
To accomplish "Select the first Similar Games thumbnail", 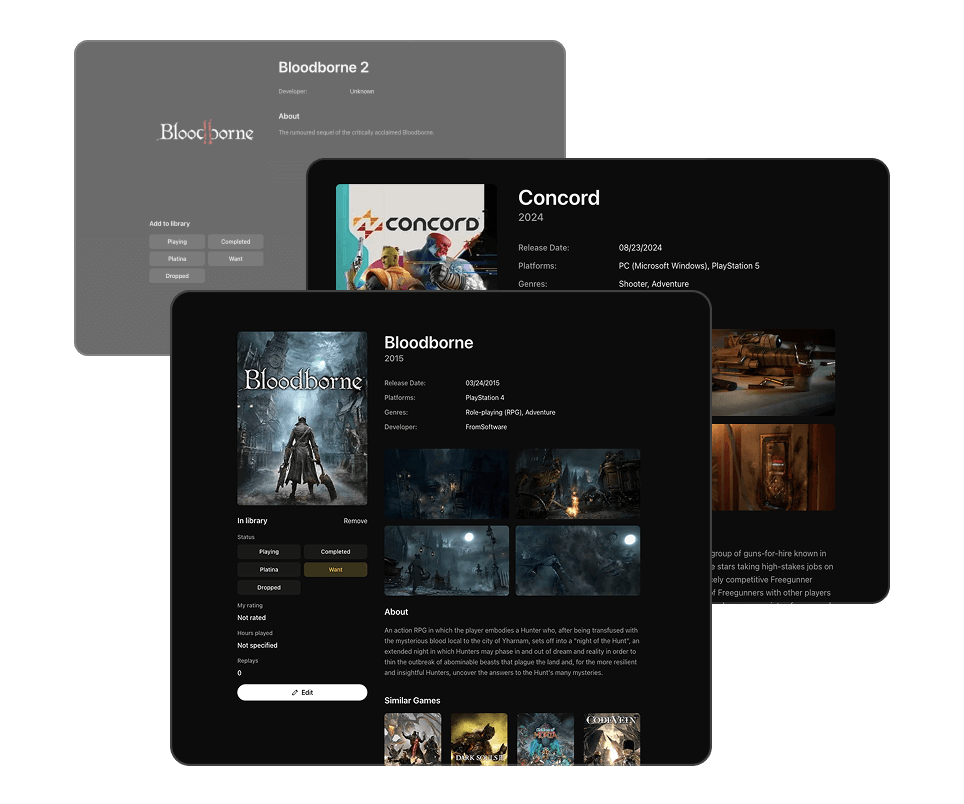I will [413, 739].
